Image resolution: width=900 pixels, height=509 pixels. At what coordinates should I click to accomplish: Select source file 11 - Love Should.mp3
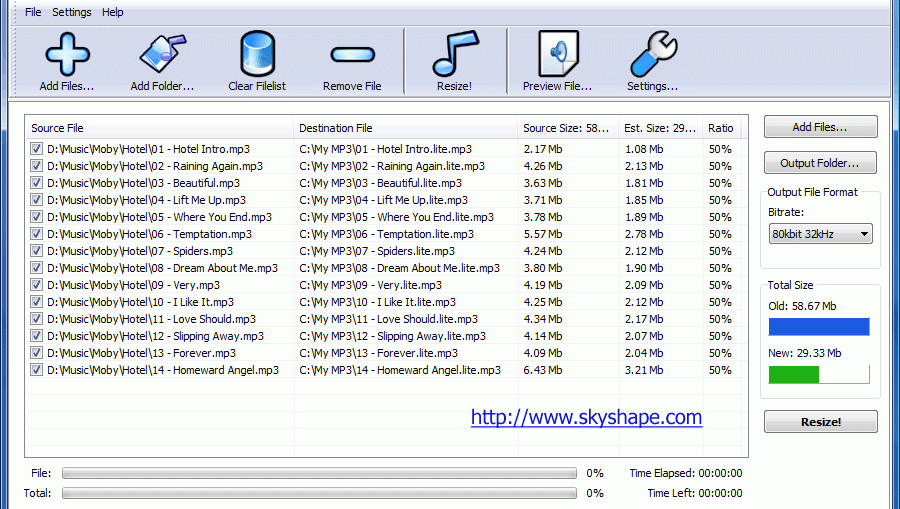click(x=152, y=319)
